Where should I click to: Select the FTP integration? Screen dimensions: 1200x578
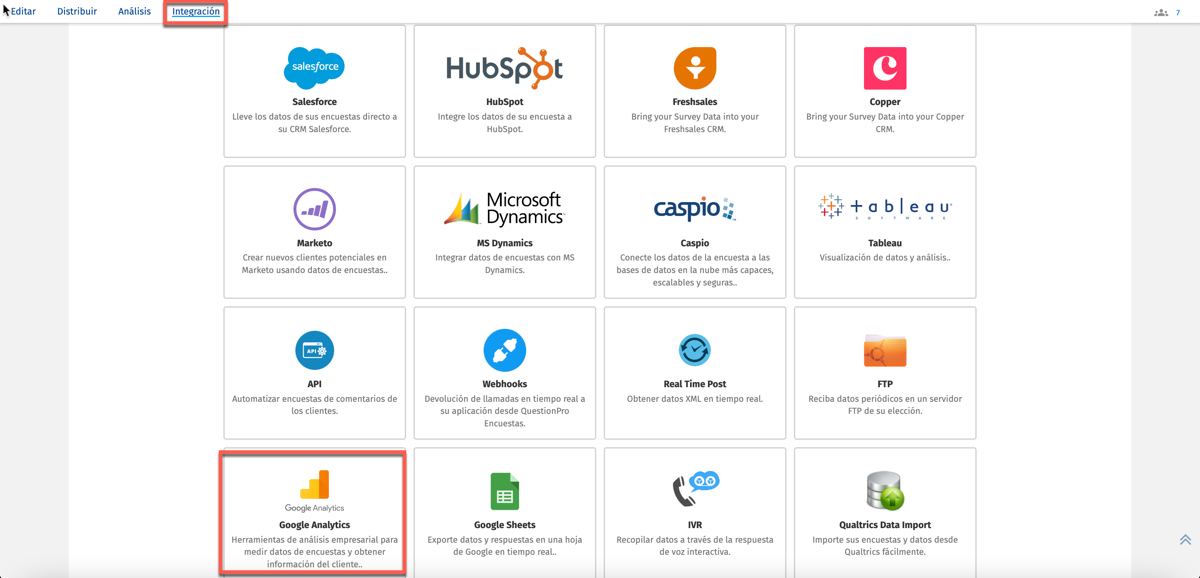884,372
